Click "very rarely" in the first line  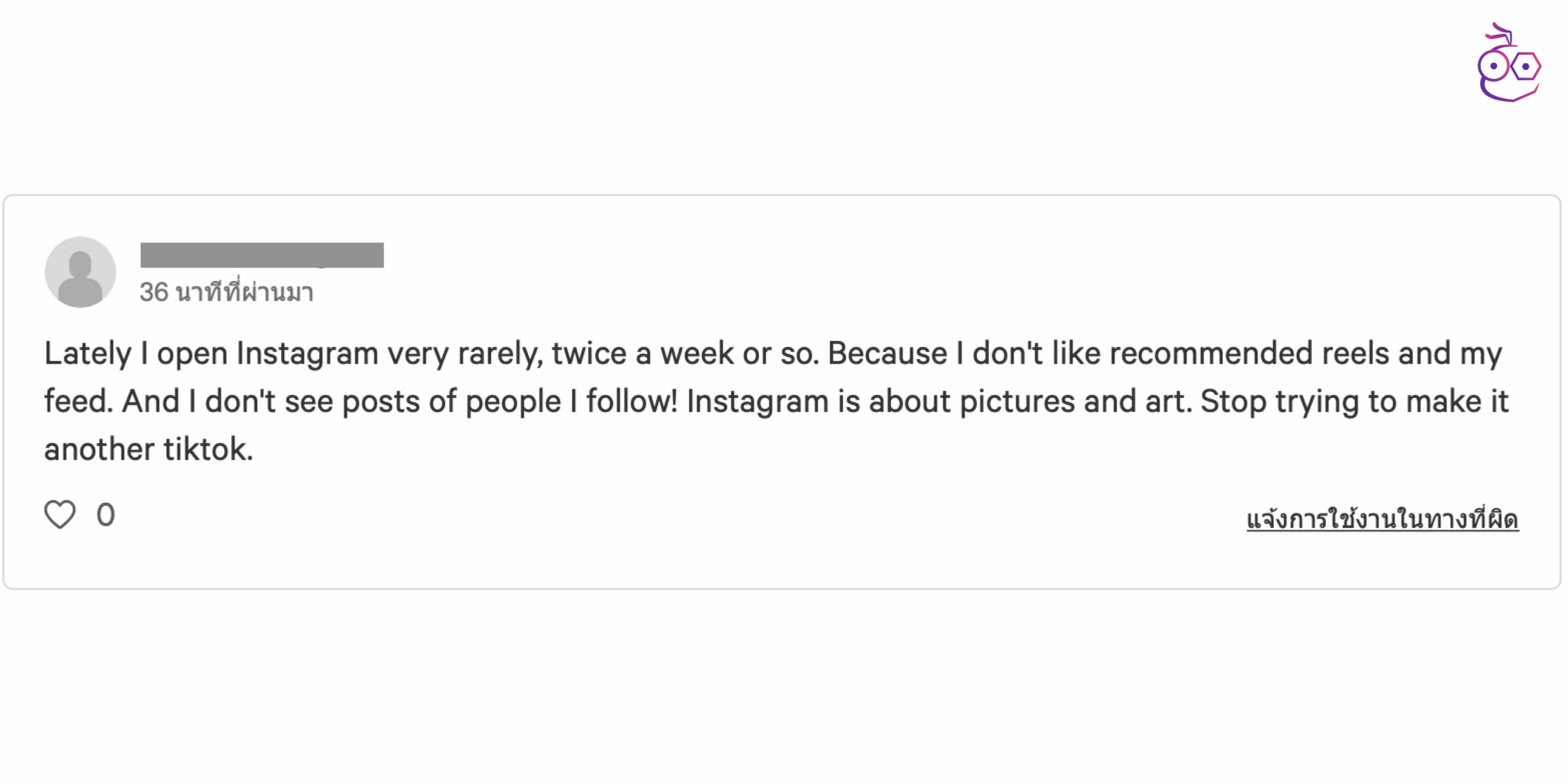[464, 353]
